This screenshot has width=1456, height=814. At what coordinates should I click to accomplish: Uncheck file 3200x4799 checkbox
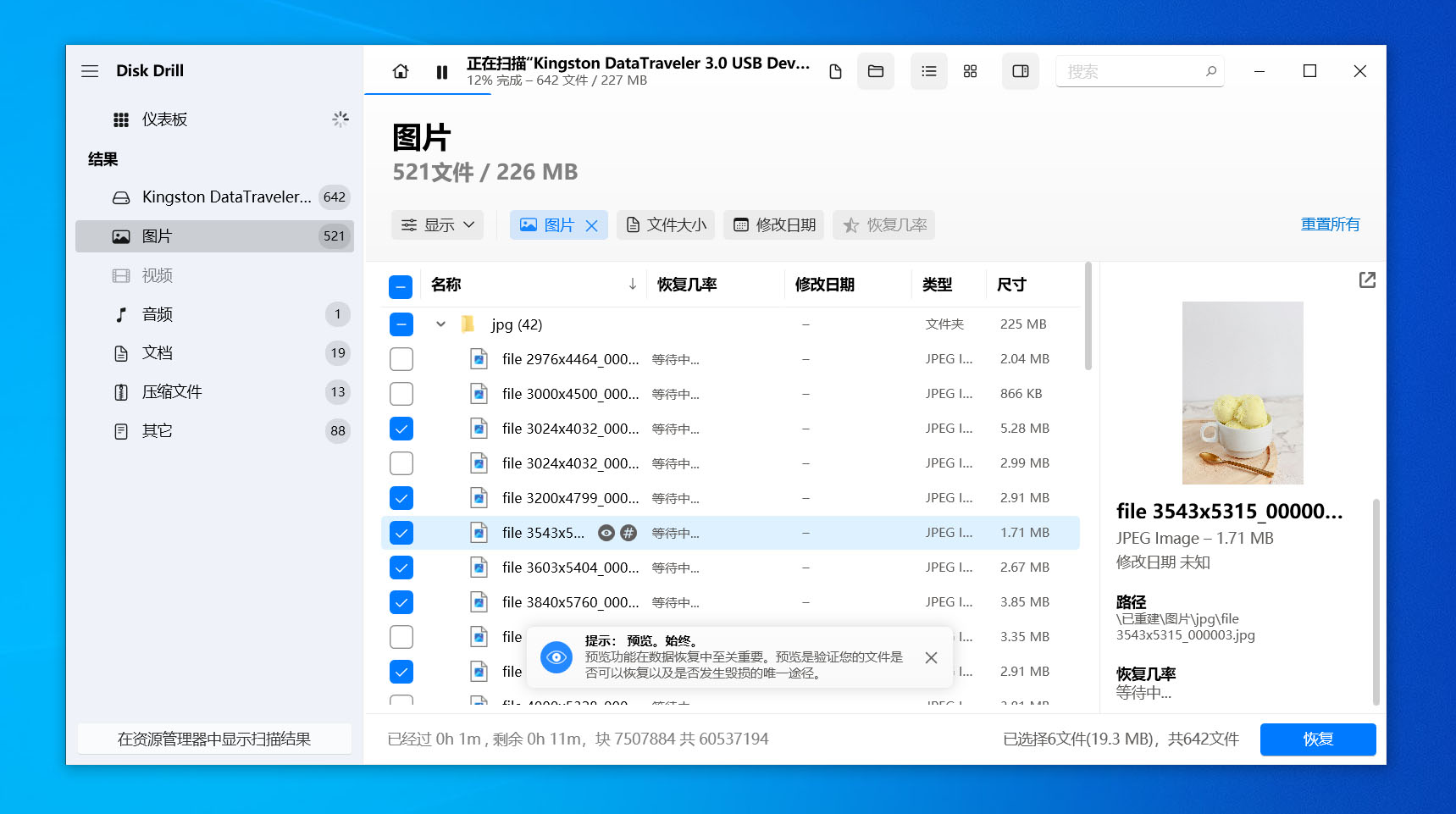pyautogui.click(x=401, y=498)
